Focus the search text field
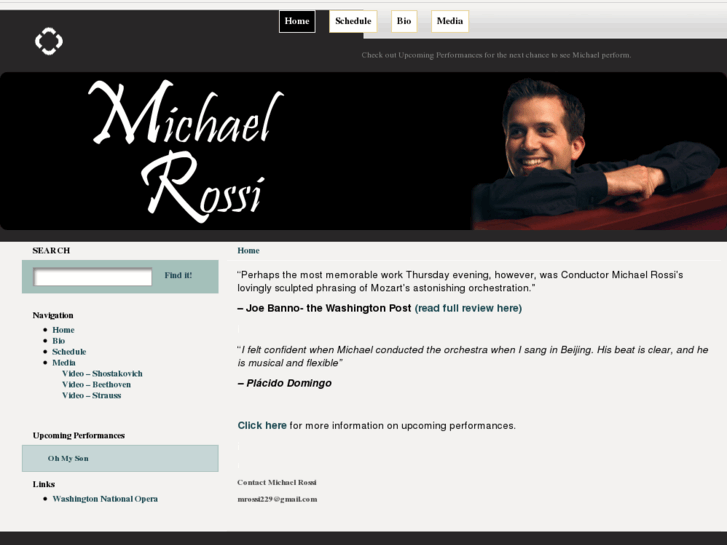This screenshot has width=727, height=545. [93, 277]
